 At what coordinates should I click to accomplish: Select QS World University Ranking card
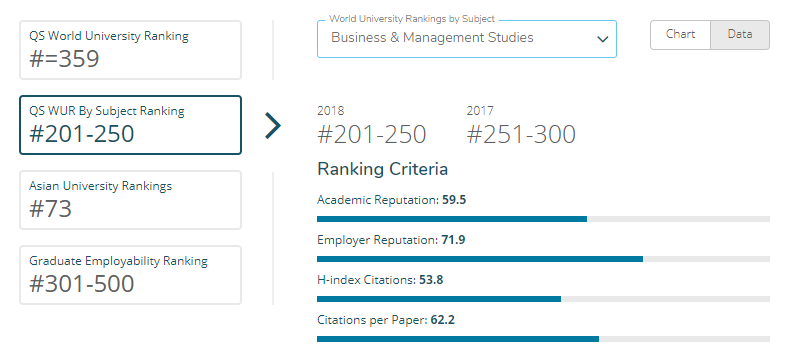click(130, 50)
